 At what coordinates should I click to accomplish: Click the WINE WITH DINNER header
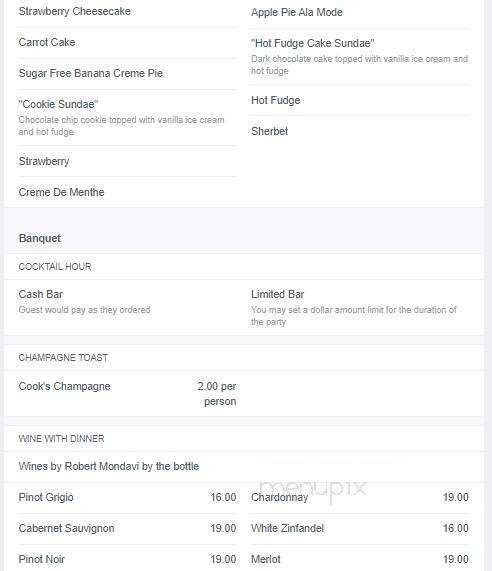point(62,438)
